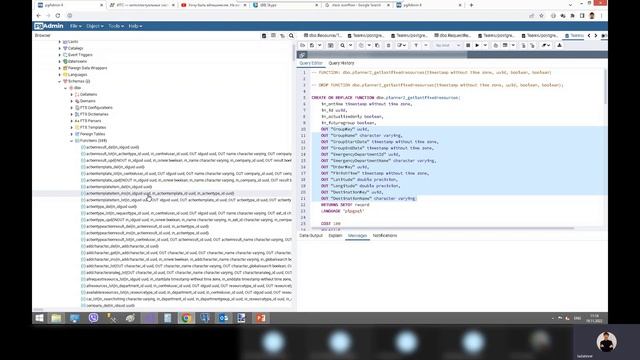
Task: Expand the Event Triggers tree node
Action: [60, 55]
